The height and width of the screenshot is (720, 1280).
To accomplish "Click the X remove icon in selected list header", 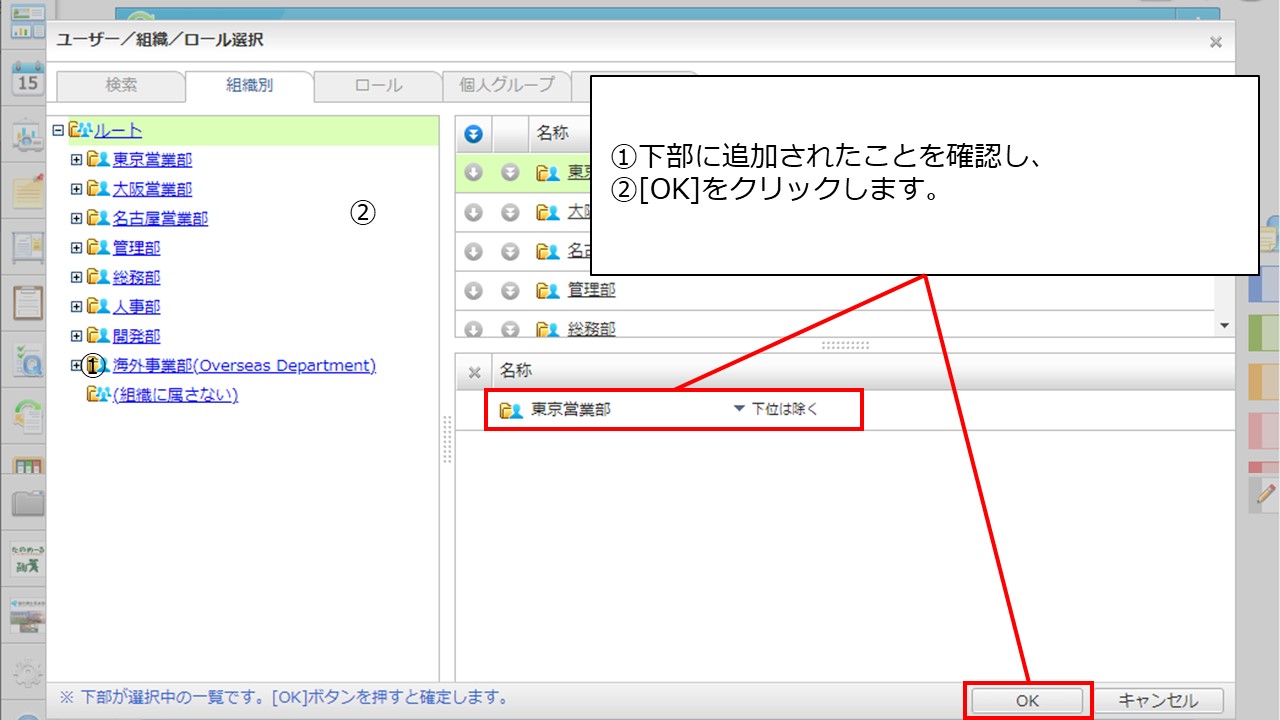I will (x=475, y=372).
